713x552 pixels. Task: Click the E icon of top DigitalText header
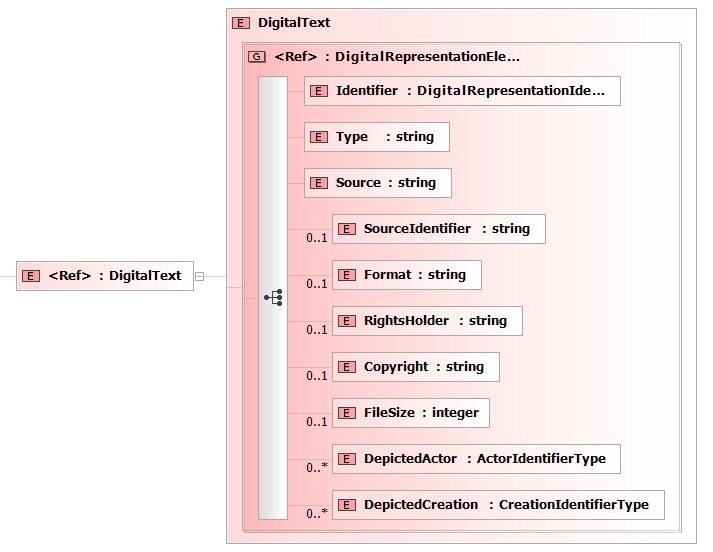240,22
